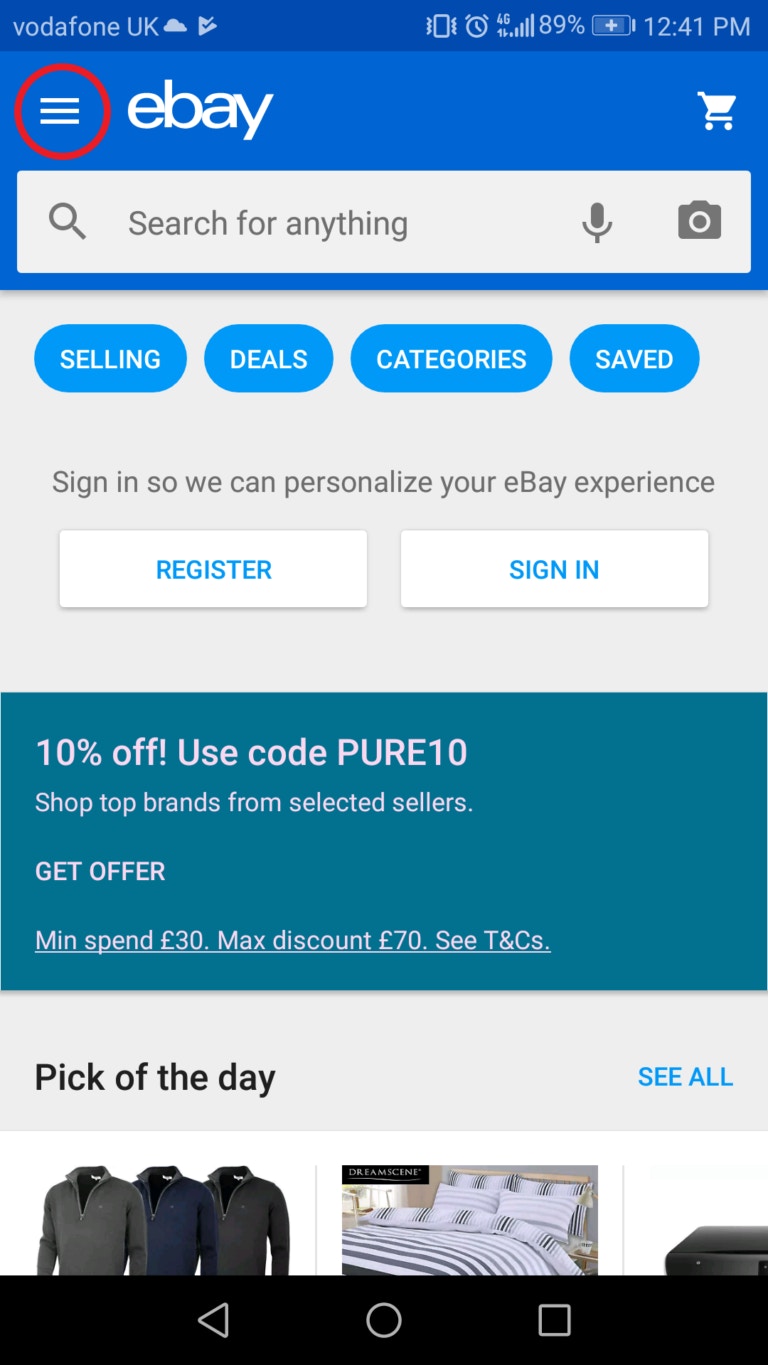View Saved items
Viewport: 768px width, 1365px height.
(x=634, y=359)
